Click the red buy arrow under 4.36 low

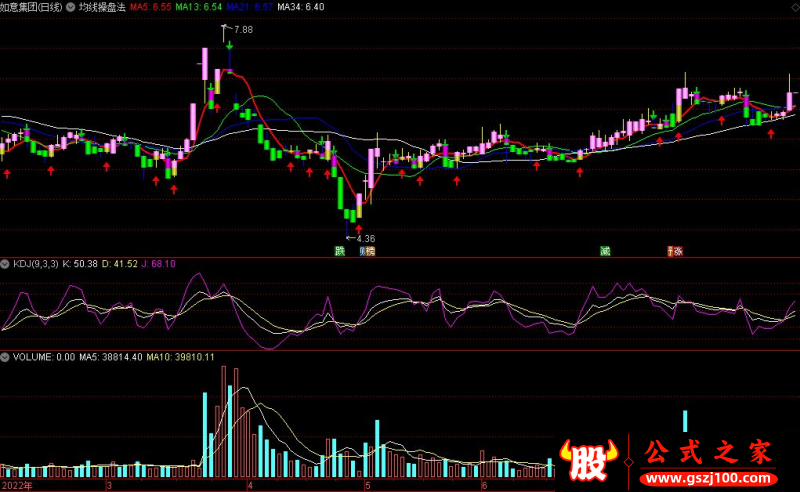pos(359,228)
